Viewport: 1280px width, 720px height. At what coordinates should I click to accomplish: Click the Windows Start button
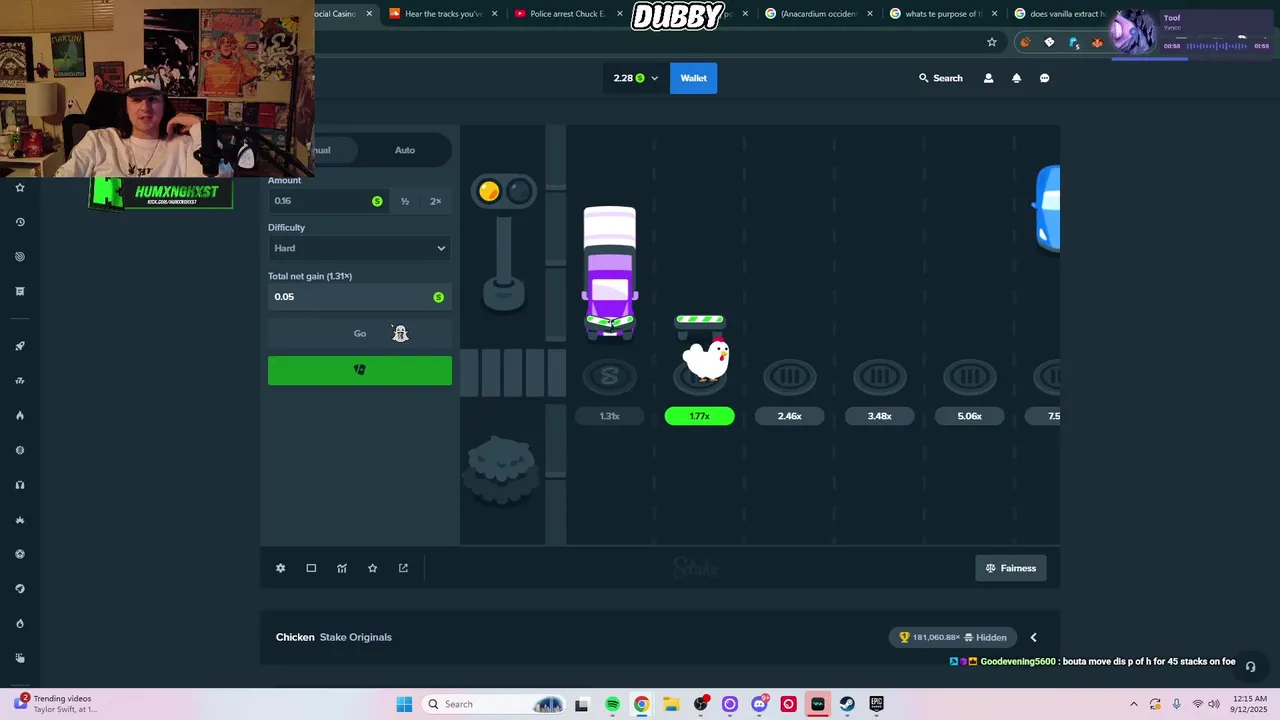pos(404,704)
